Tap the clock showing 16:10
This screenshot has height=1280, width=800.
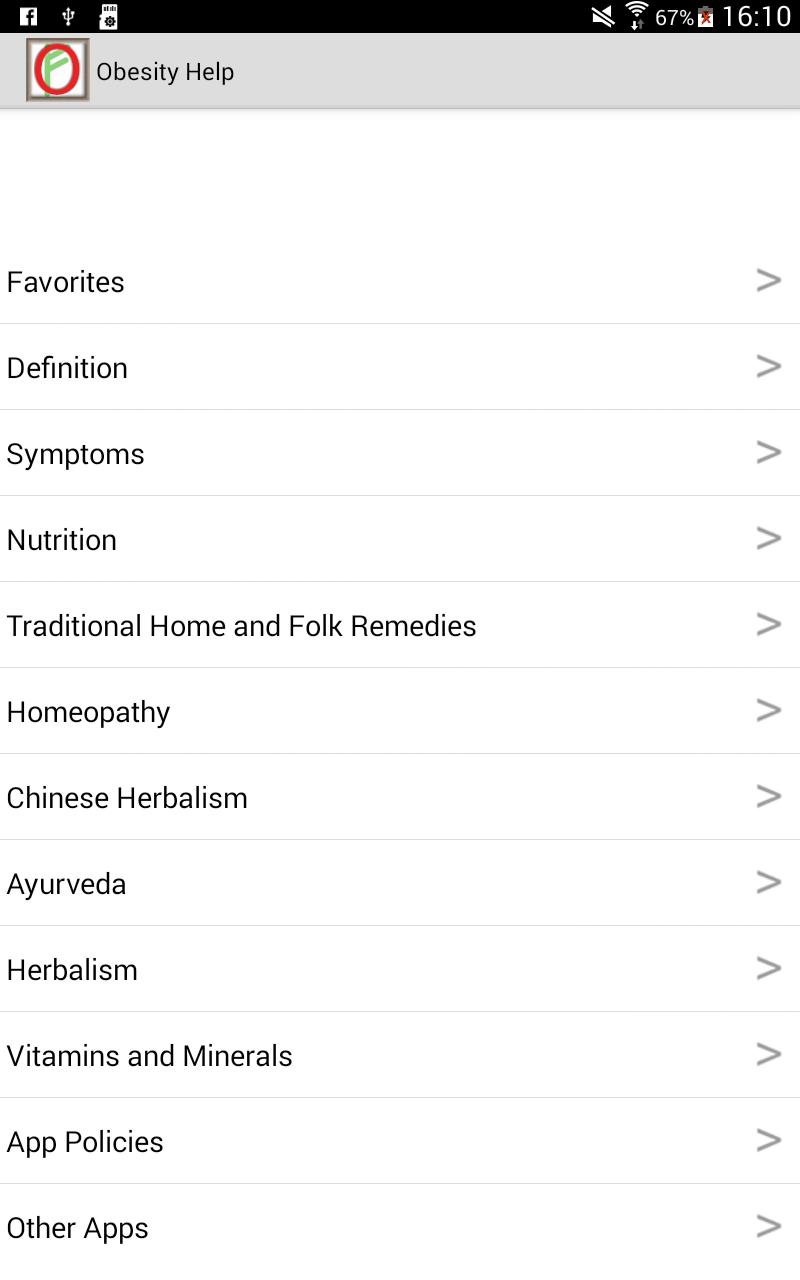click(757, 17)
